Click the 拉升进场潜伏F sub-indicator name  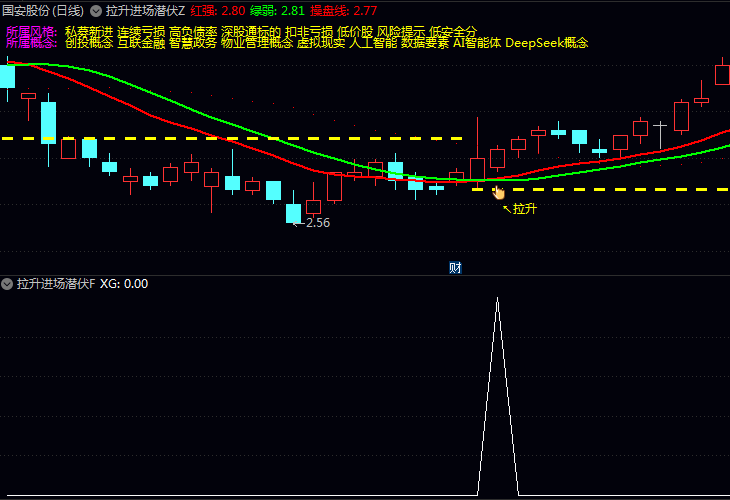[56, 284]
